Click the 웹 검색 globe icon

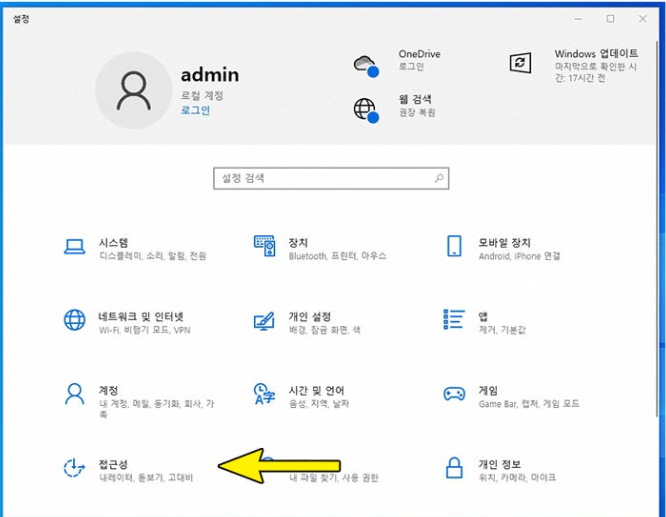tap(366, 110)
